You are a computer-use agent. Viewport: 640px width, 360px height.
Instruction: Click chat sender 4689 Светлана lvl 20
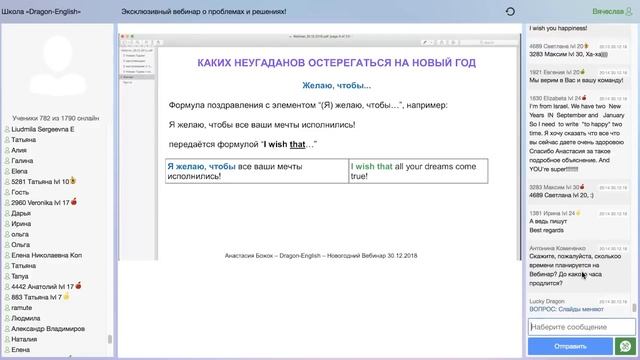pyautogui.click(x=557, y=46)
